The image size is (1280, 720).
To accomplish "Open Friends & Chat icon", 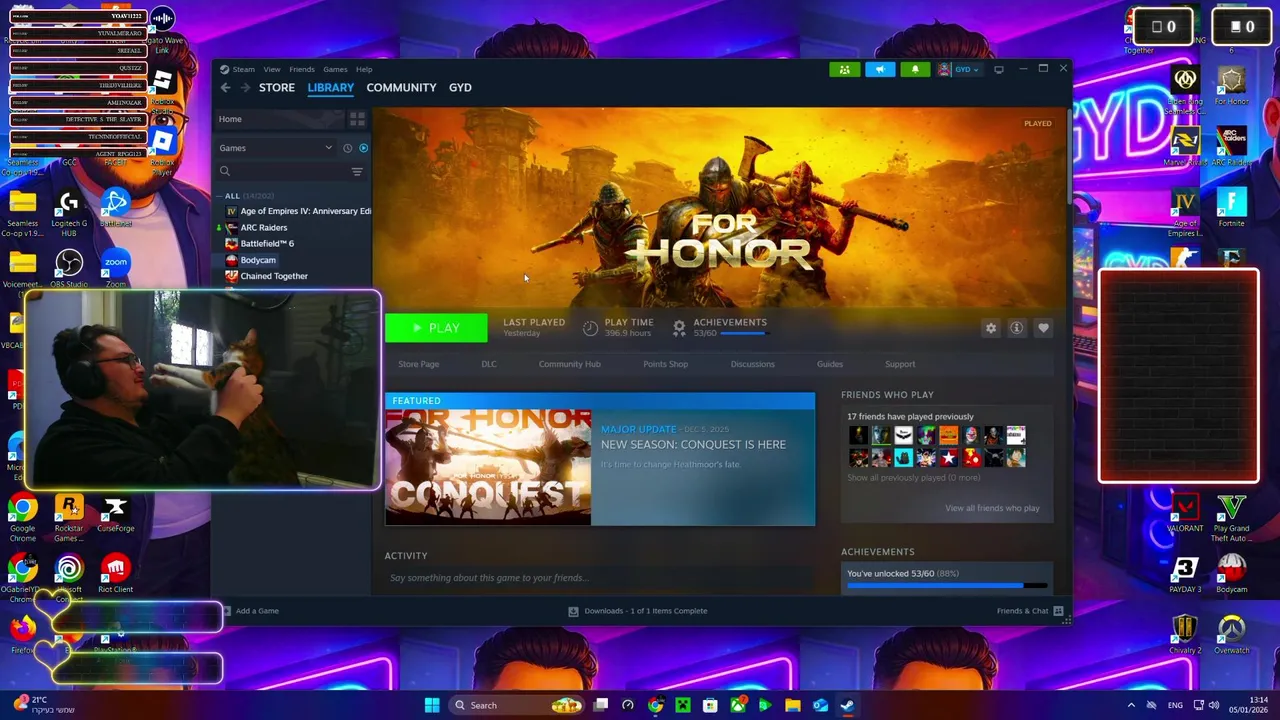I will 1058,611.
